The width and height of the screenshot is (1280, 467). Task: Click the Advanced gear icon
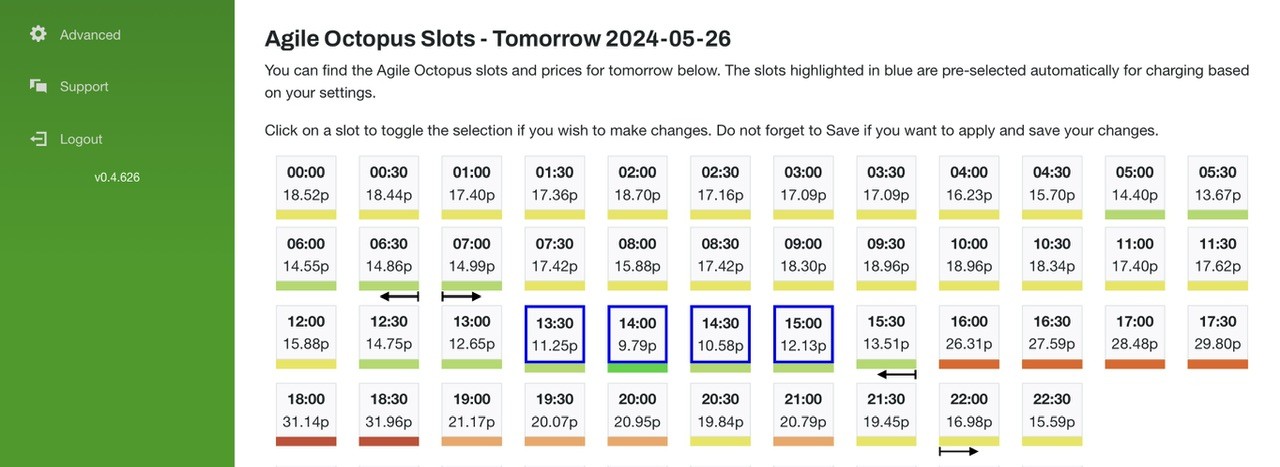tap(38, 34)
